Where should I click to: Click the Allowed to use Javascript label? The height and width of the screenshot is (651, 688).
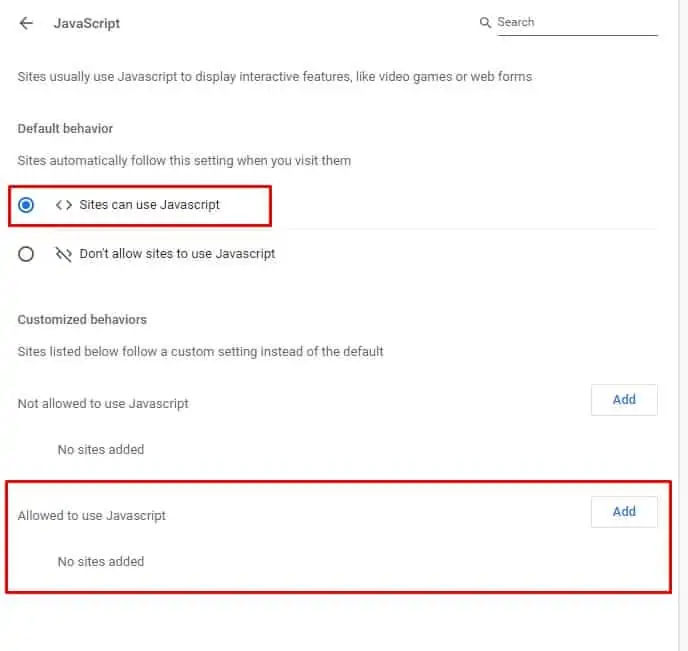(92, 515)
